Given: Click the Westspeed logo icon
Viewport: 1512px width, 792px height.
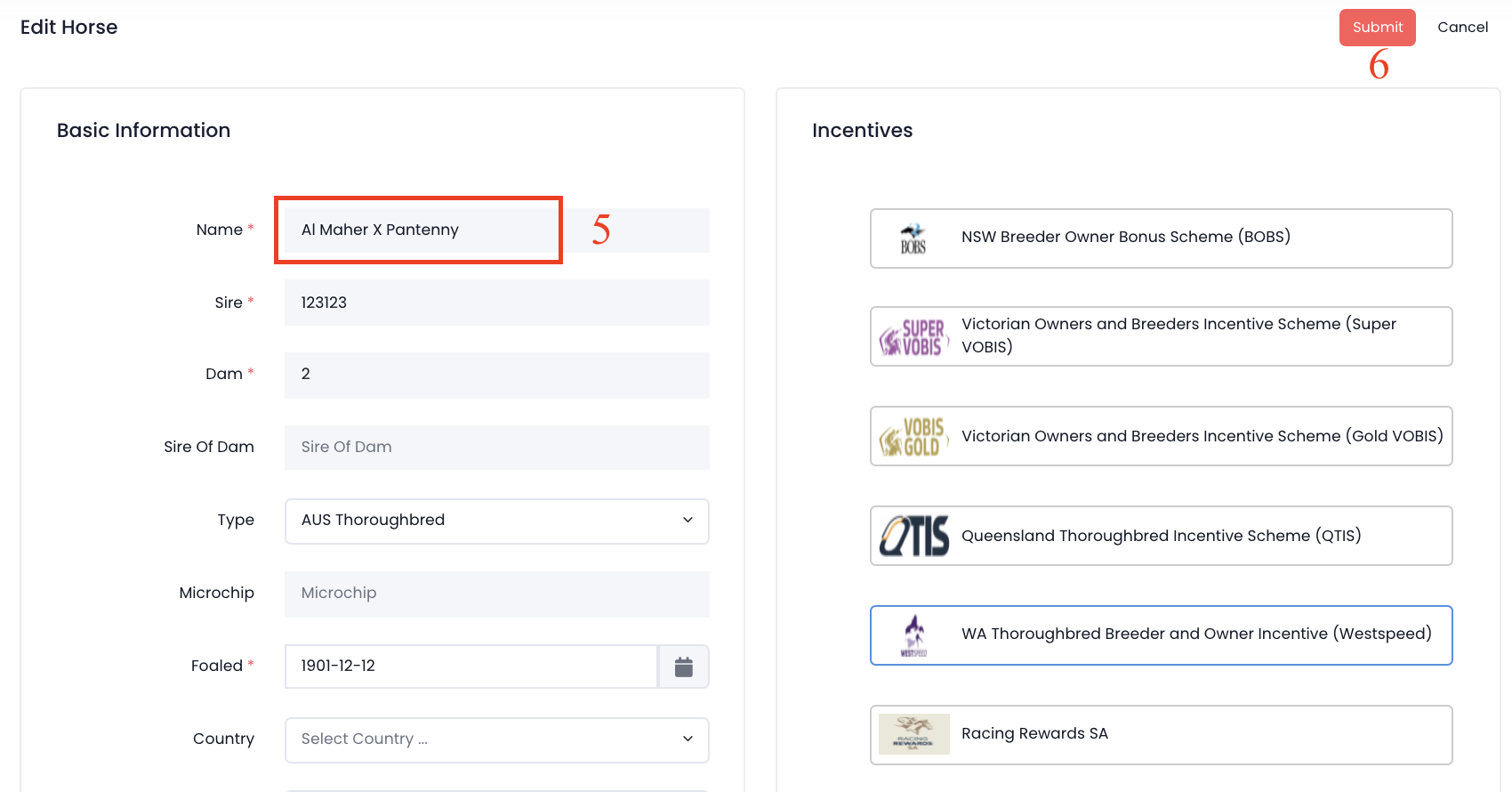Looking at the screenshot, I should [x=913, y=635].
